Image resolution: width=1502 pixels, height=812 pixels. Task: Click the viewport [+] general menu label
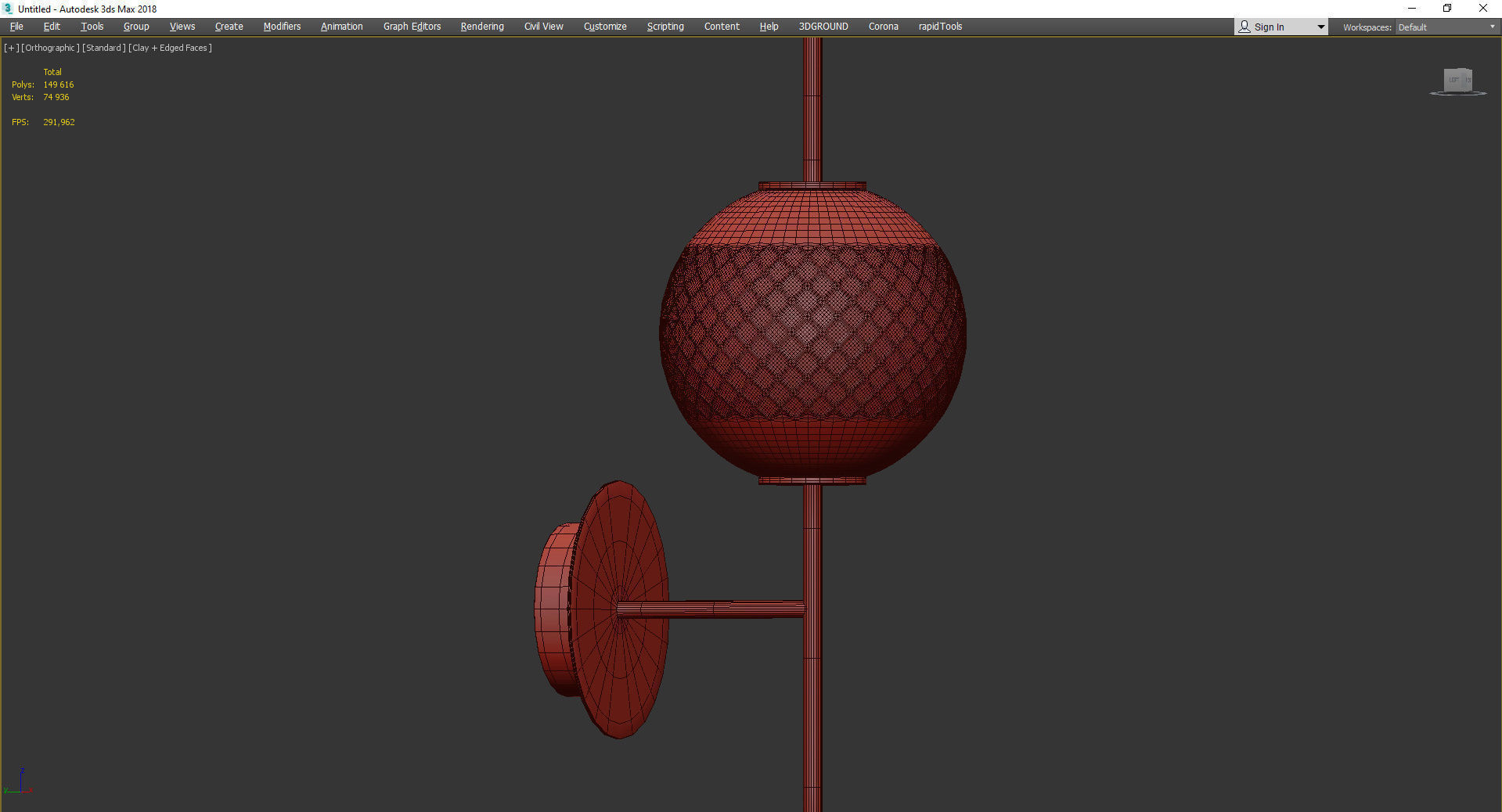12,48
